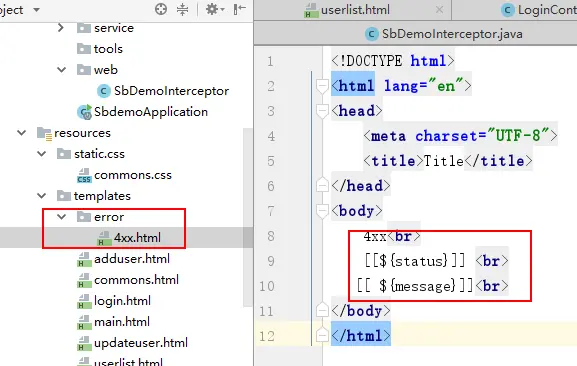Screen dimensions: 577x366
Task: Select the 4xx.html file
Action: tap(137, 238)
